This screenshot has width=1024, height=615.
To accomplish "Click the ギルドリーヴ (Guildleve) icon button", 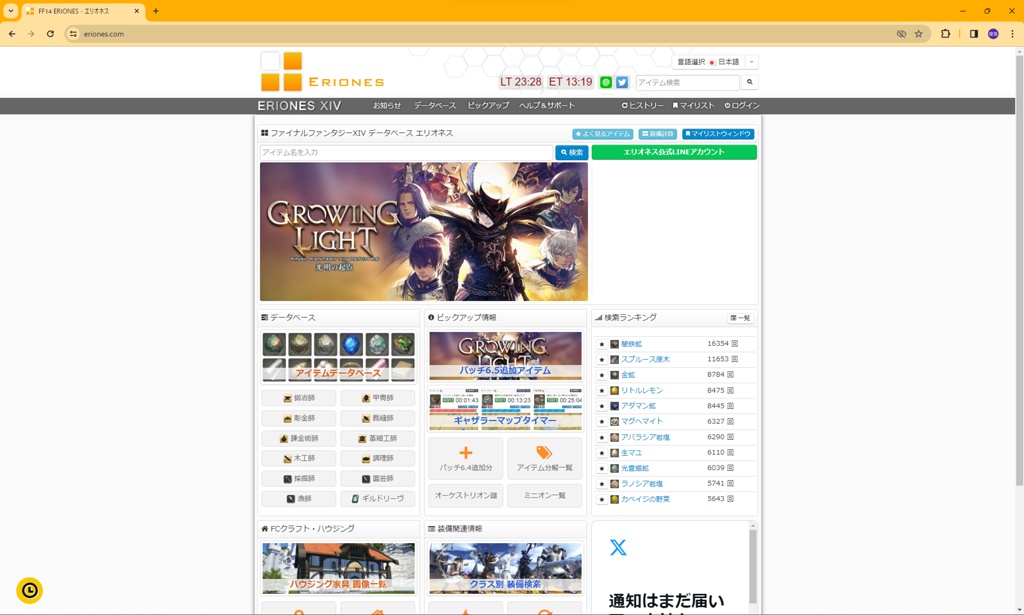I will 378,498.
